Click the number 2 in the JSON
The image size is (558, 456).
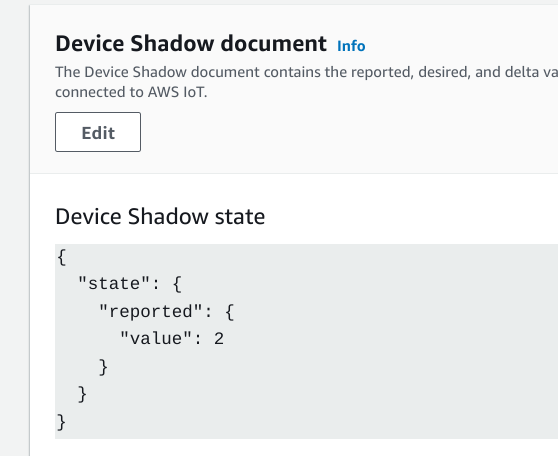click(x=219, y=339)
